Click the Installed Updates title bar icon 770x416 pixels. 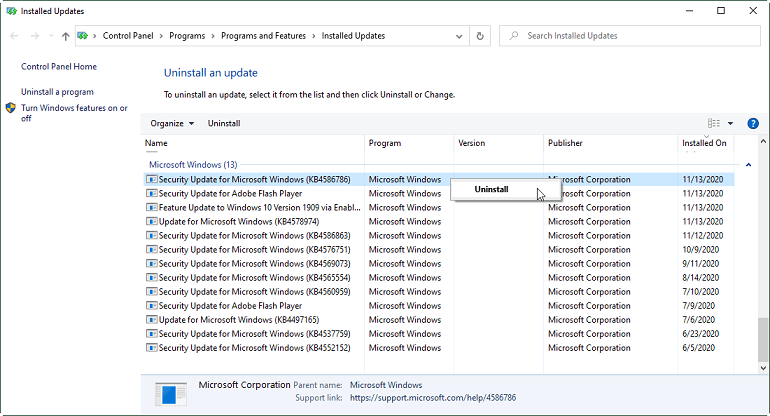(12, 10)
